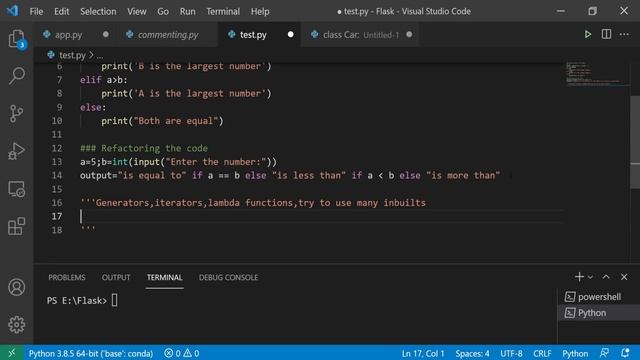640x360 pixels.
Task: Select Python 3.8.5 interpreter in status bar
Action: [x=91, y=353]
